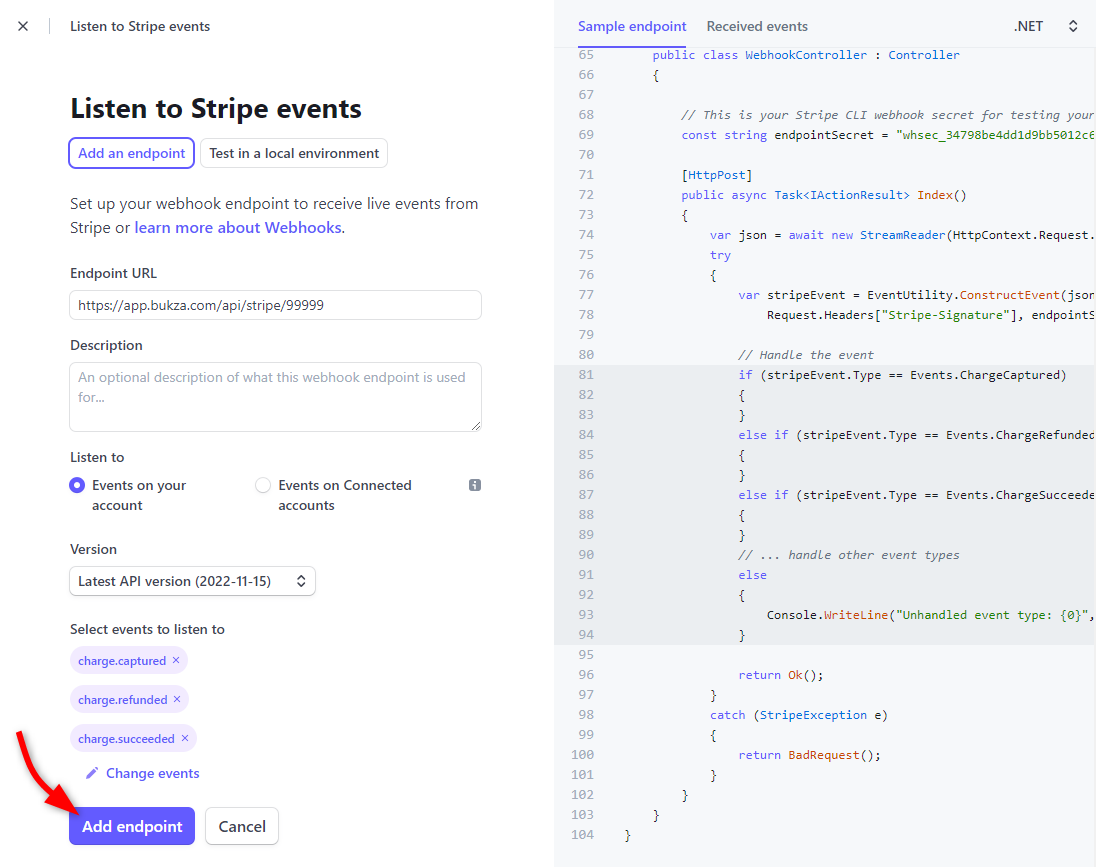Select Events on Connected accounts radio

(x=263, y=485)
